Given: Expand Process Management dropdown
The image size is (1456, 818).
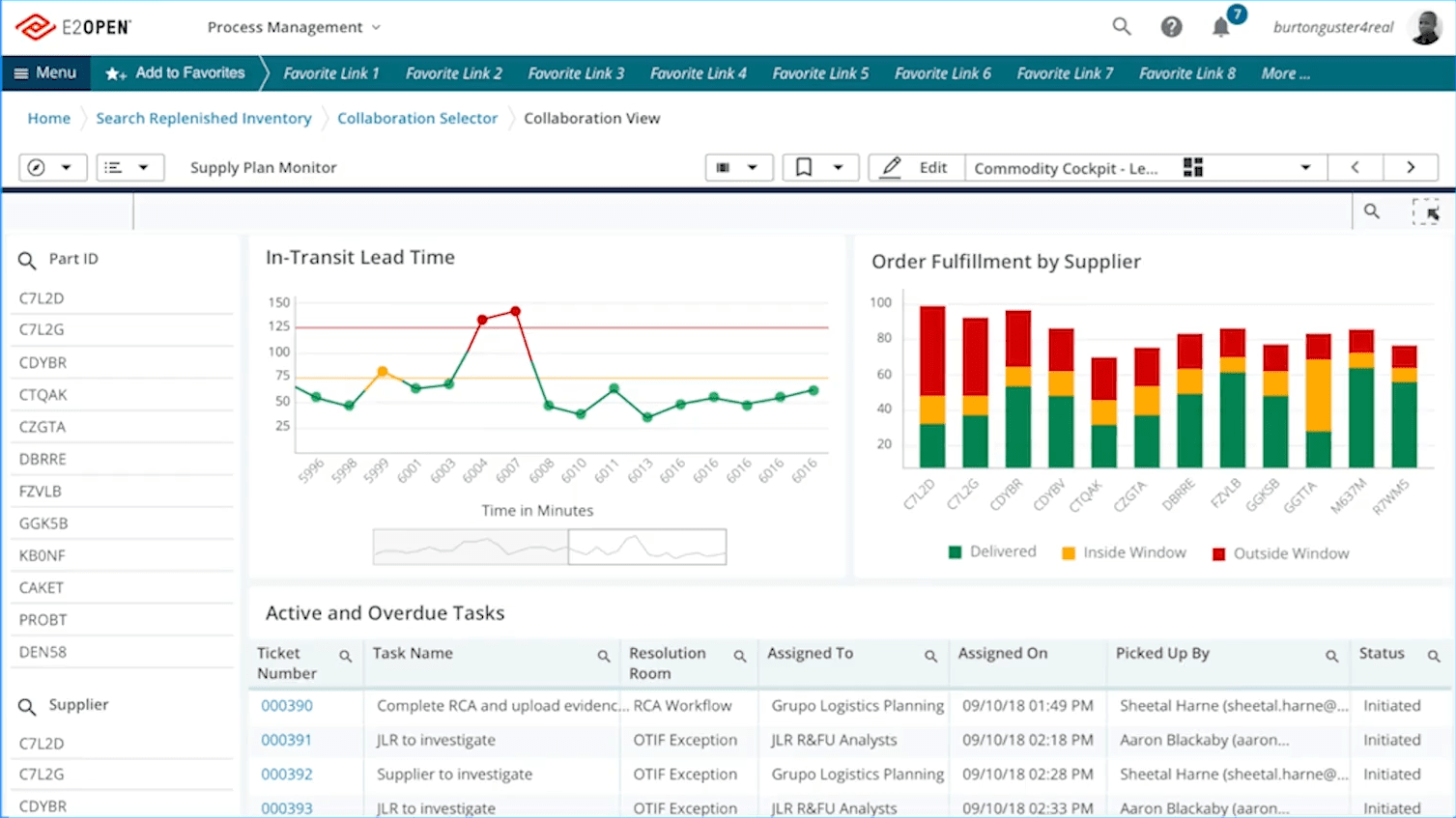Looking at the screenshot, I should (x=294, y=27).
